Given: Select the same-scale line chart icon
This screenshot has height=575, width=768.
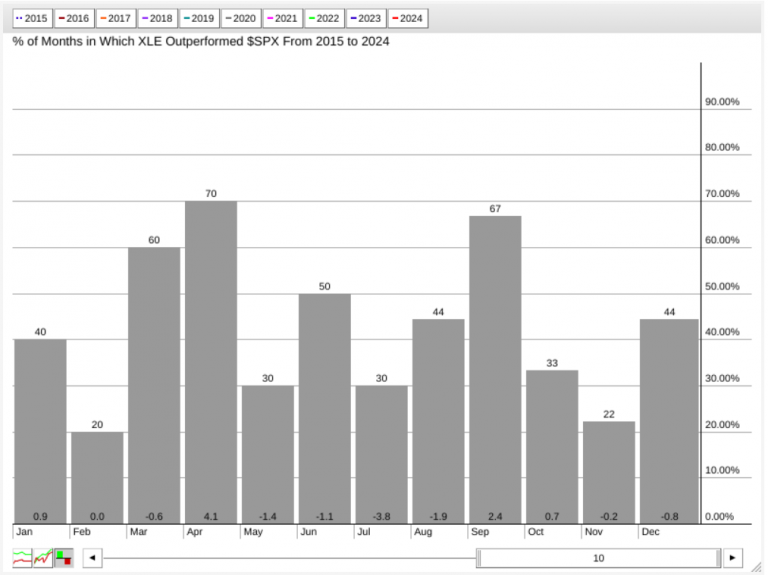Looking at the screenshot, I should [x=43, y=558].
